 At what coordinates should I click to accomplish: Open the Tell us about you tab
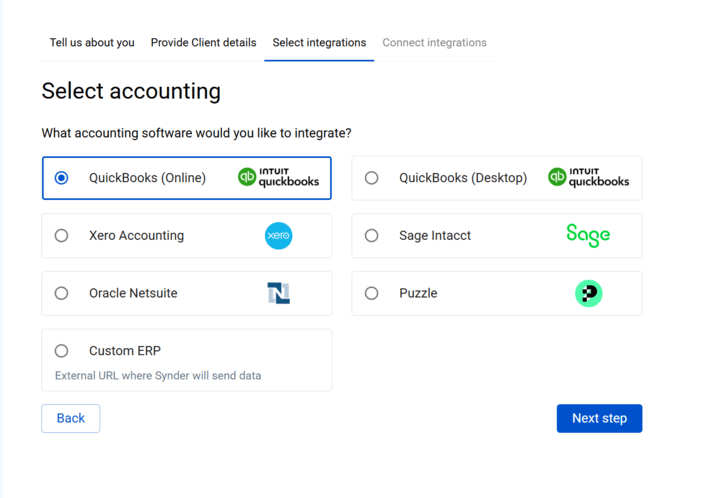pyautogui.click(x=92, y=43)
